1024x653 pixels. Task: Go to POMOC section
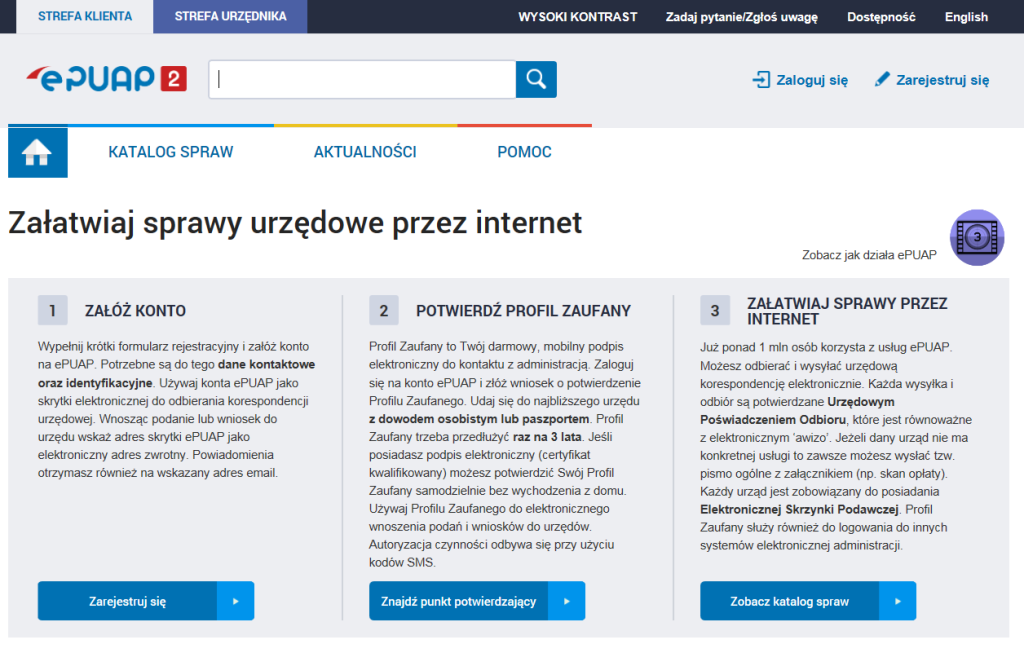tap(524, 152)
